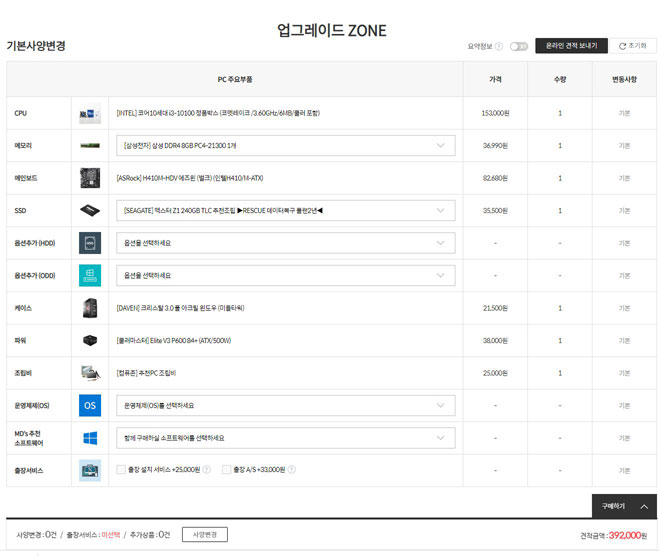Click the 사양변경 button in bottom bar

pos(205,535)
